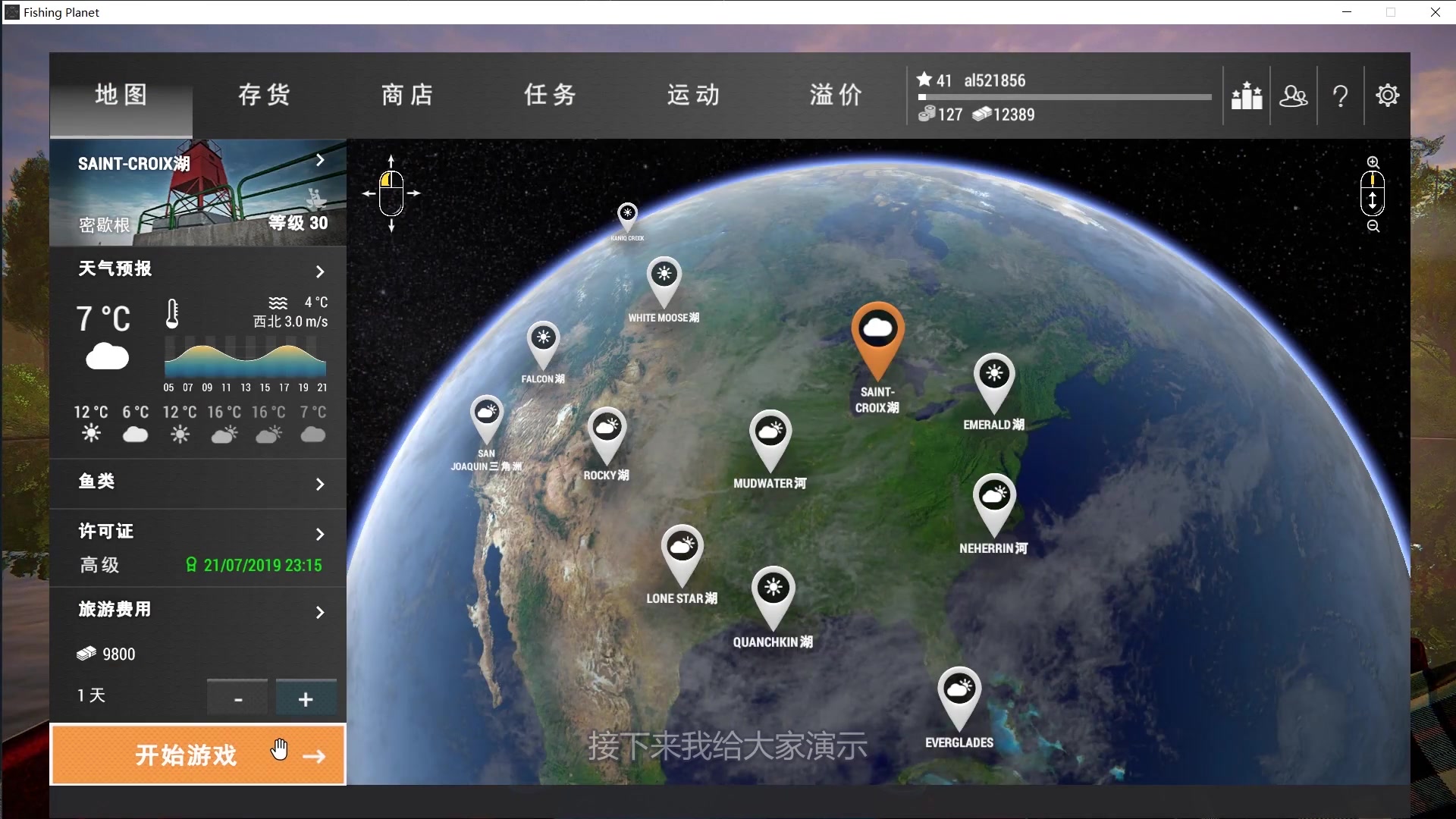Click the Saint-Croix lake thumbnail image
The width and height of the screenshot is (1456, 819).
[198, 192]
